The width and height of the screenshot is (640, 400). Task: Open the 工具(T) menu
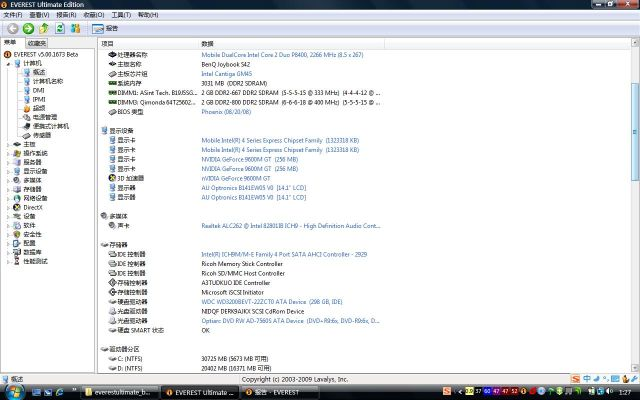[121, 15]
